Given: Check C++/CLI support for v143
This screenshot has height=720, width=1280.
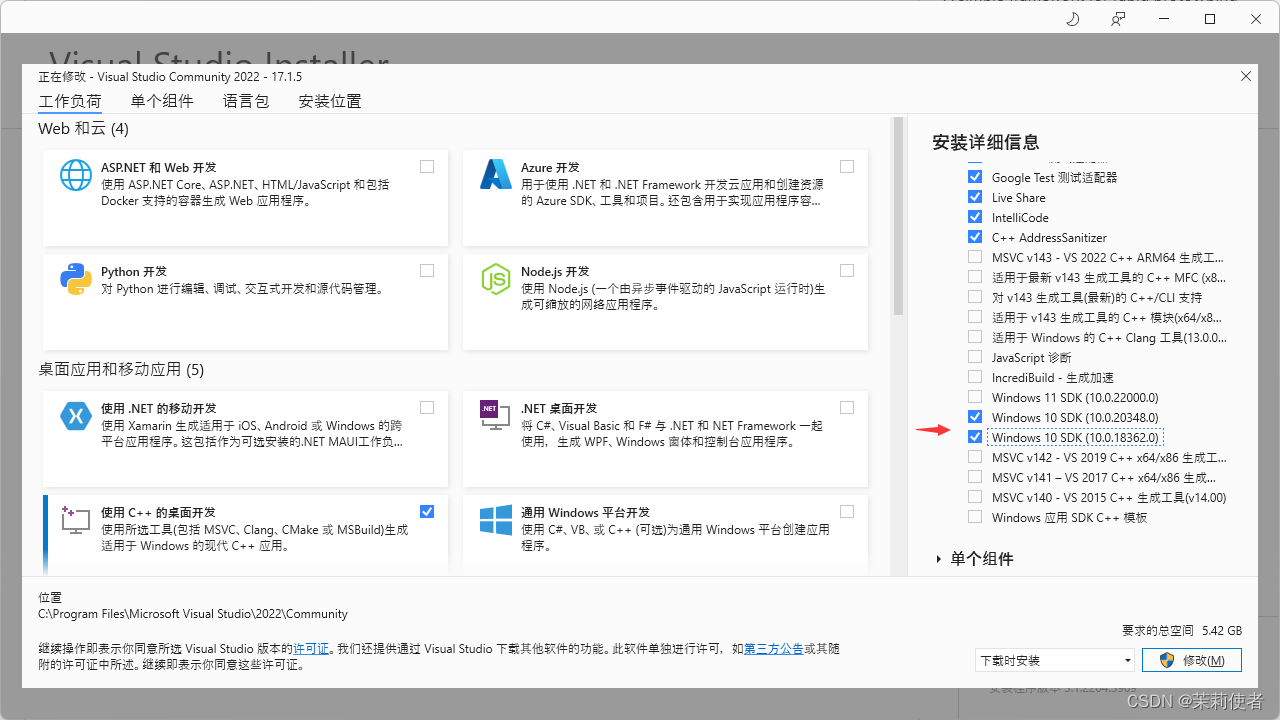Looking at the screenshot, I should coord(975,297).
